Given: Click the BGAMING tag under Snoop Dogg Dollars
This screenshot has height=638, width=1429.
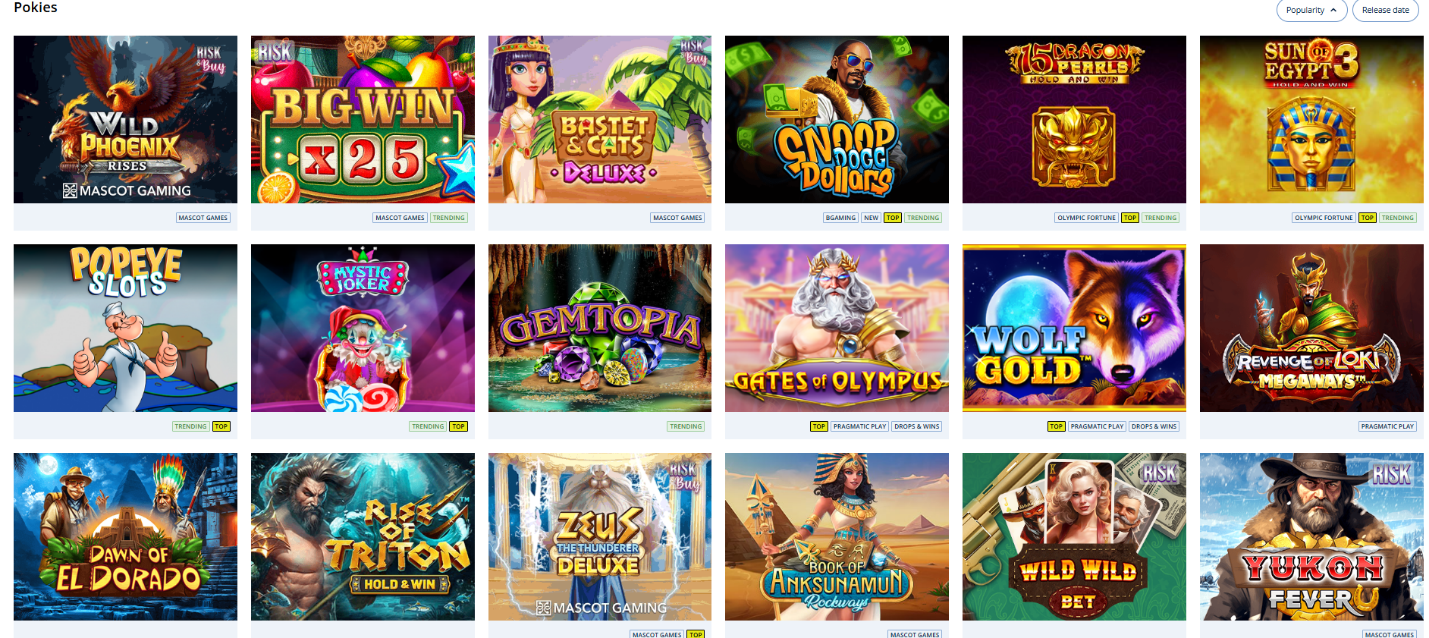Looking at the screenshot, I should point(840,218).
